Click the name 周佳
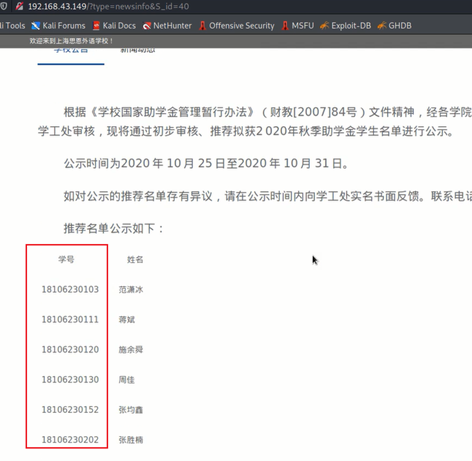Viewport: 472px width, 461px height. pyautogui.click(x=127, y=380)
